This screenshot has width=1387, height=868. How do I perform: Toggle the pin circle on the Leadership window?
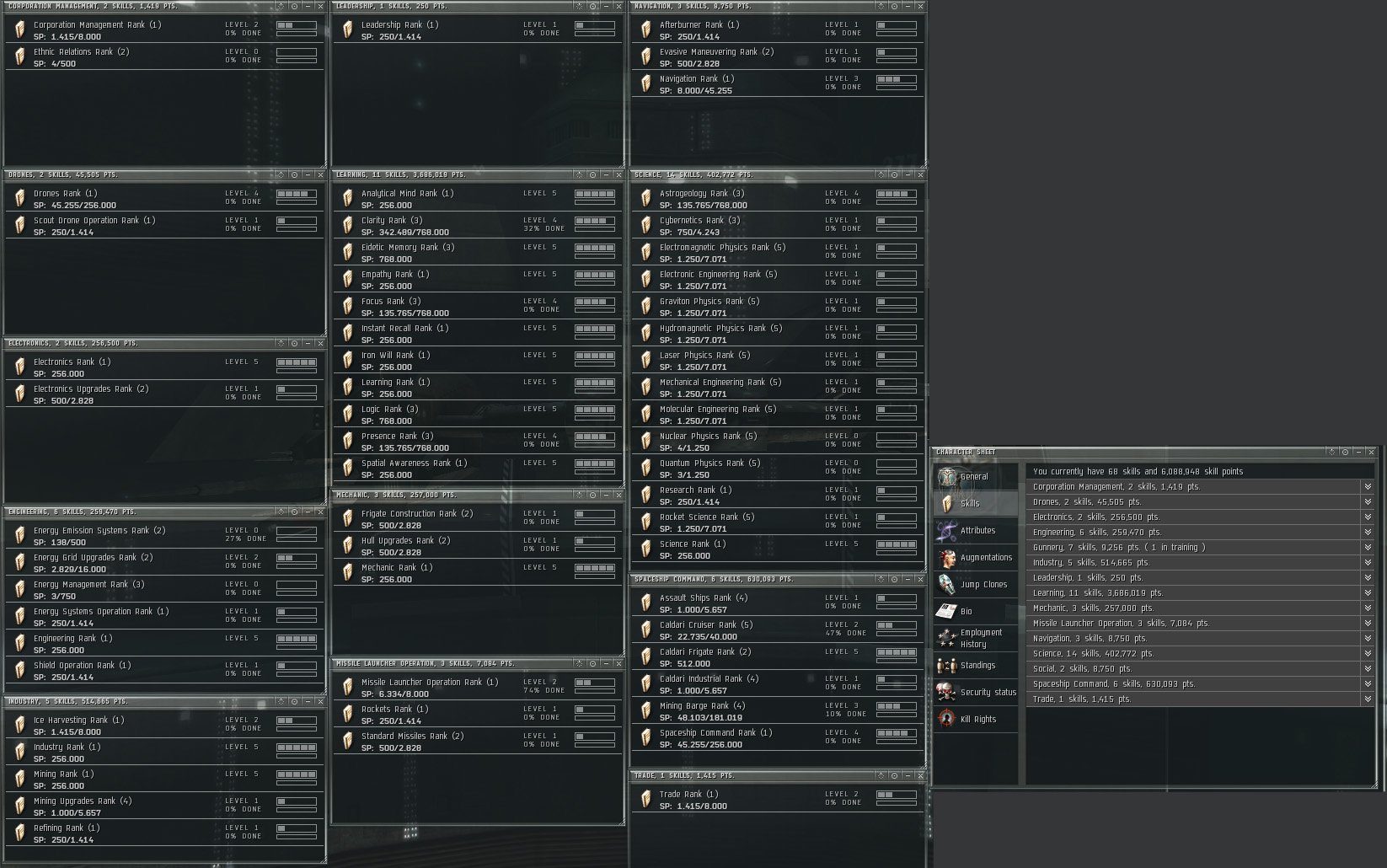[x=592, y=6]
